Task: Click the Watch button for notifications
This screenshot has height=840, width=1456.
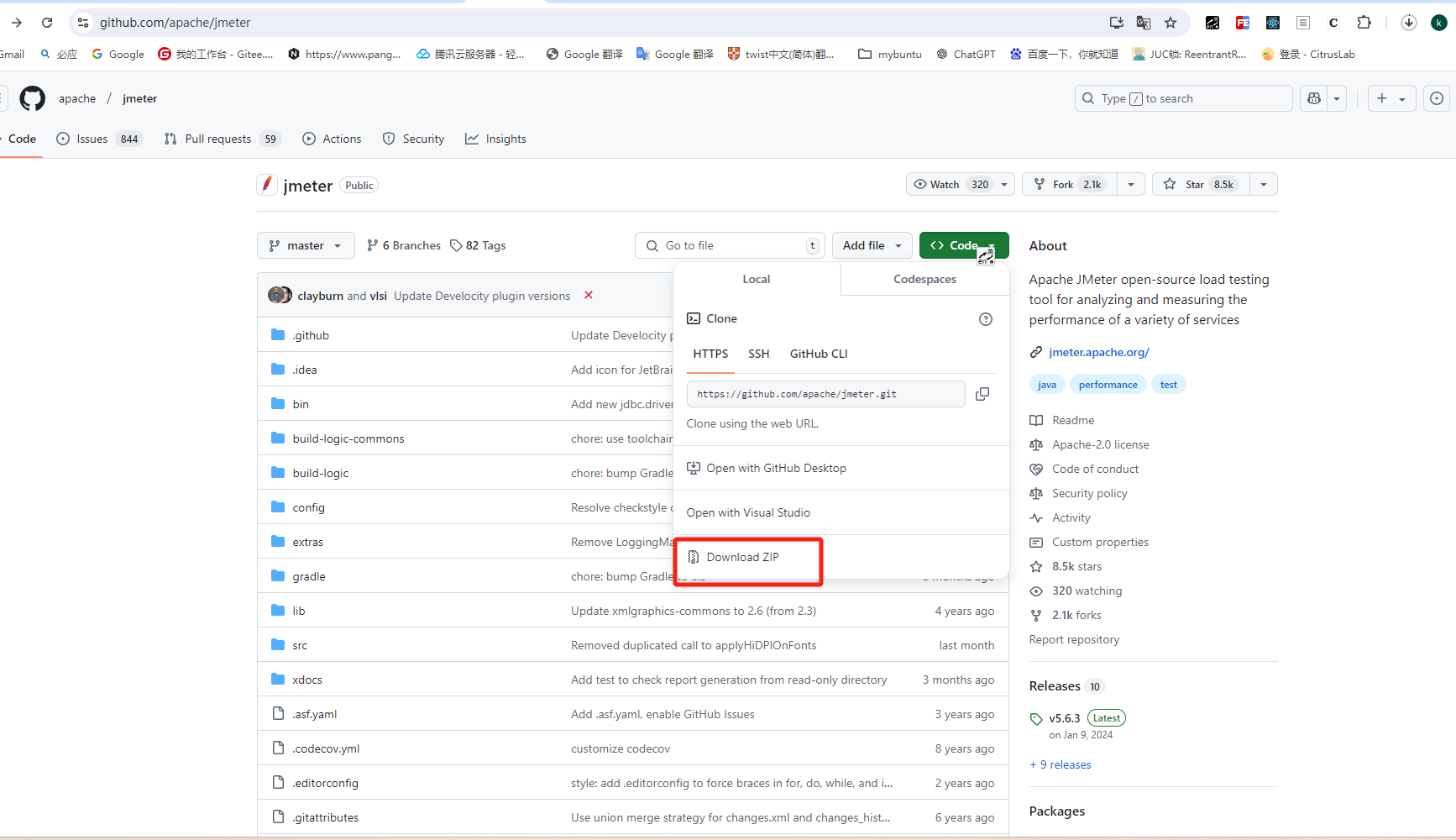Action: (x=961, y=184)
